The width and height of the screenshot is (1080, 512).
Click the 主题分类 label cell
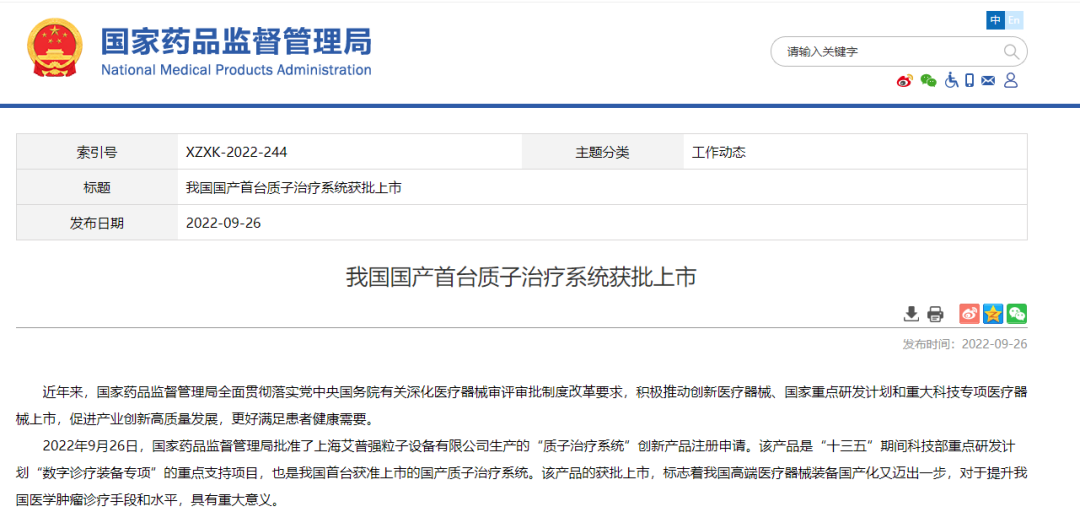click(602, 152)
